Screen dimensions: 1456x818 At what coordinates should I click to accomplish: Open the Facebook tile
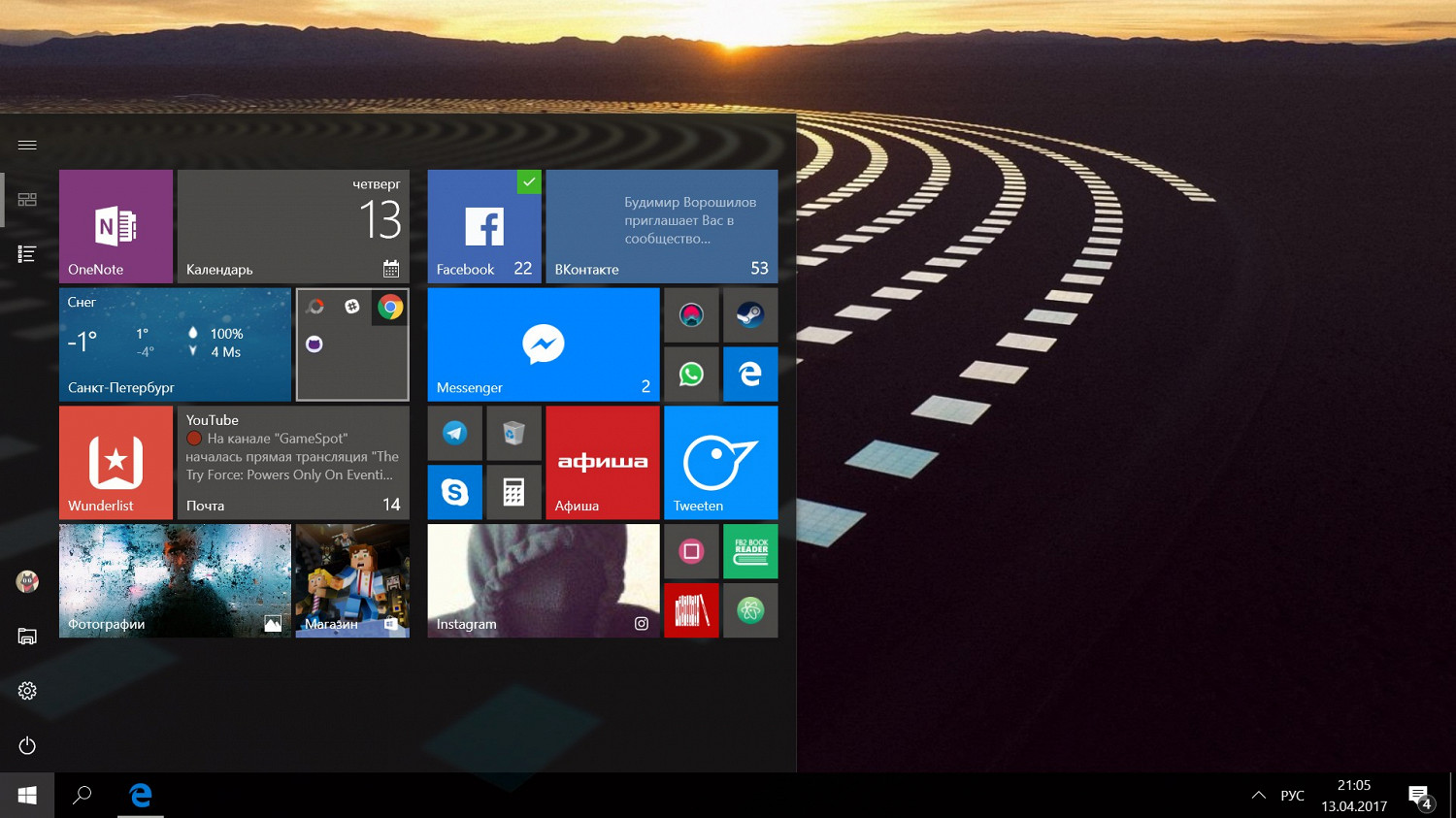(x=484, y=227)
